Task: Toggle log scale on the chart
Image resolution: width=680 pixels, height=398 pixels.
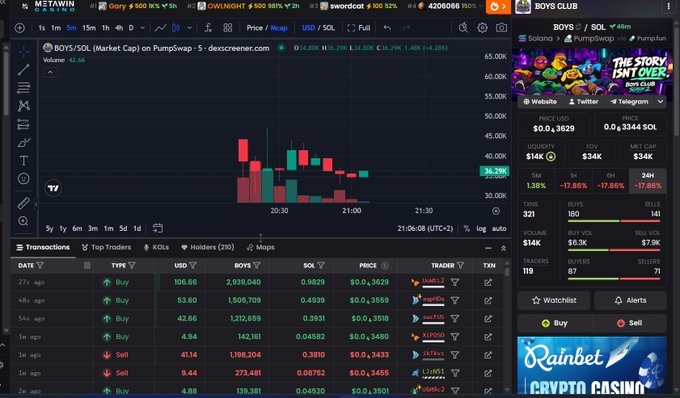Action: (x=481, y=228)
